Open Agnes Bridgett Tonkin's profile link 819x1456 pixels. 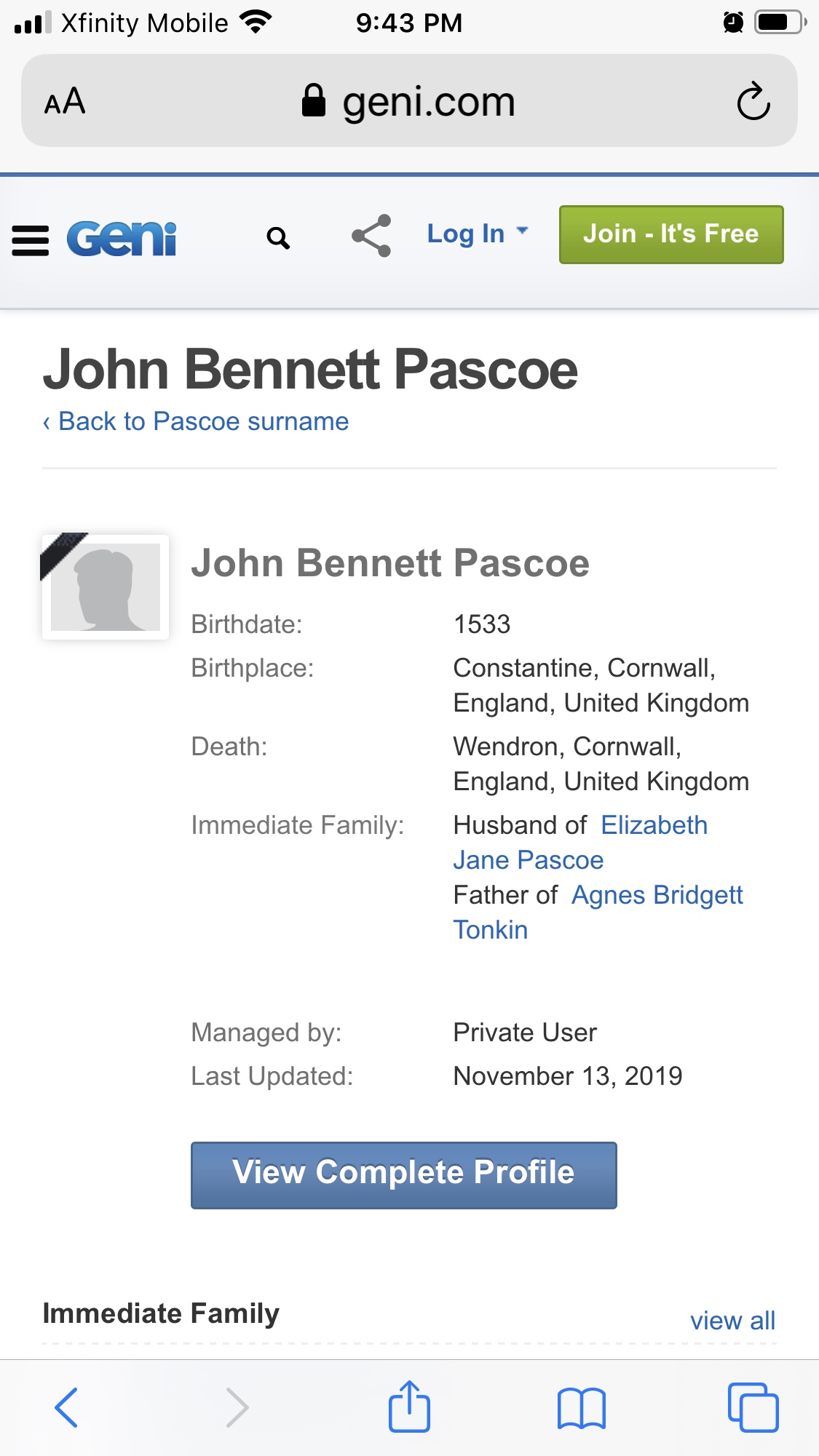point(657,895)
